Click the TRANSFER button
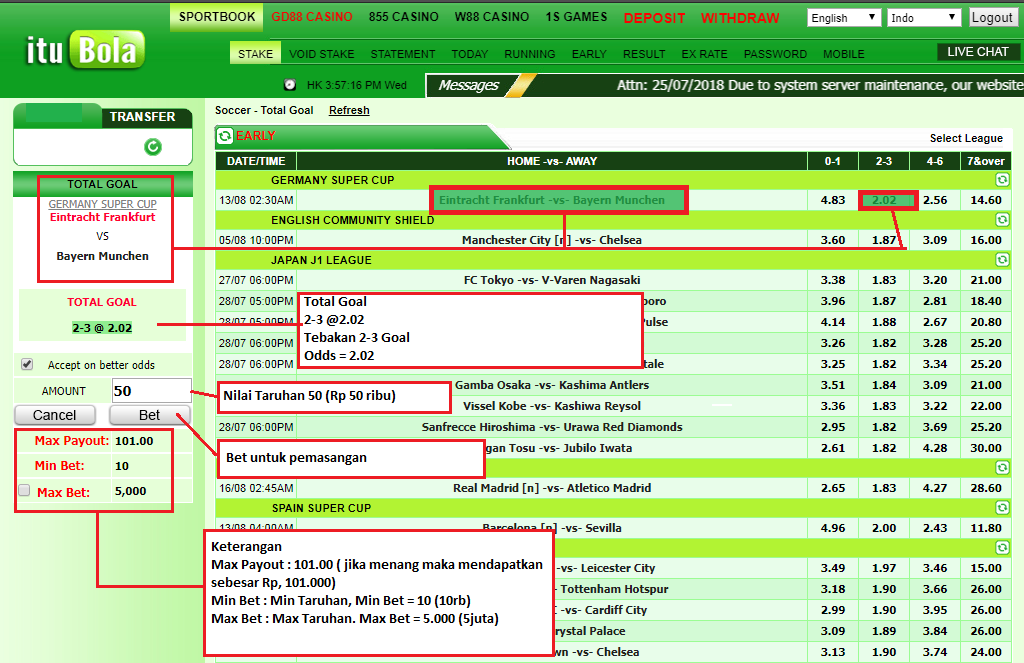The width and height of the screenshot is (1024, 663). tap(142, 116)
